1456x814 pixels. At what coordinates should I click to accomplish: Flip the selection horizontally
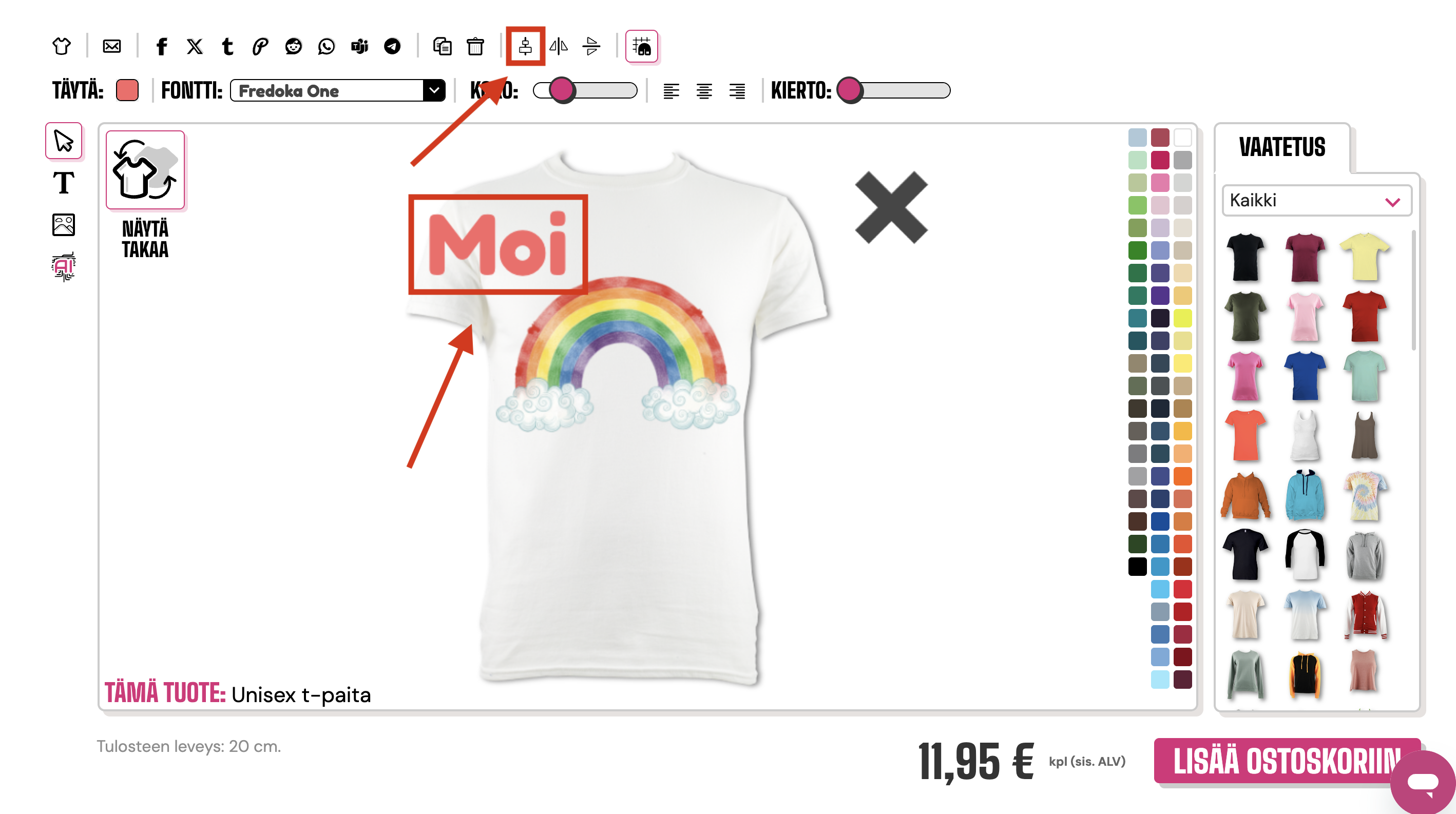pos(559,46)
